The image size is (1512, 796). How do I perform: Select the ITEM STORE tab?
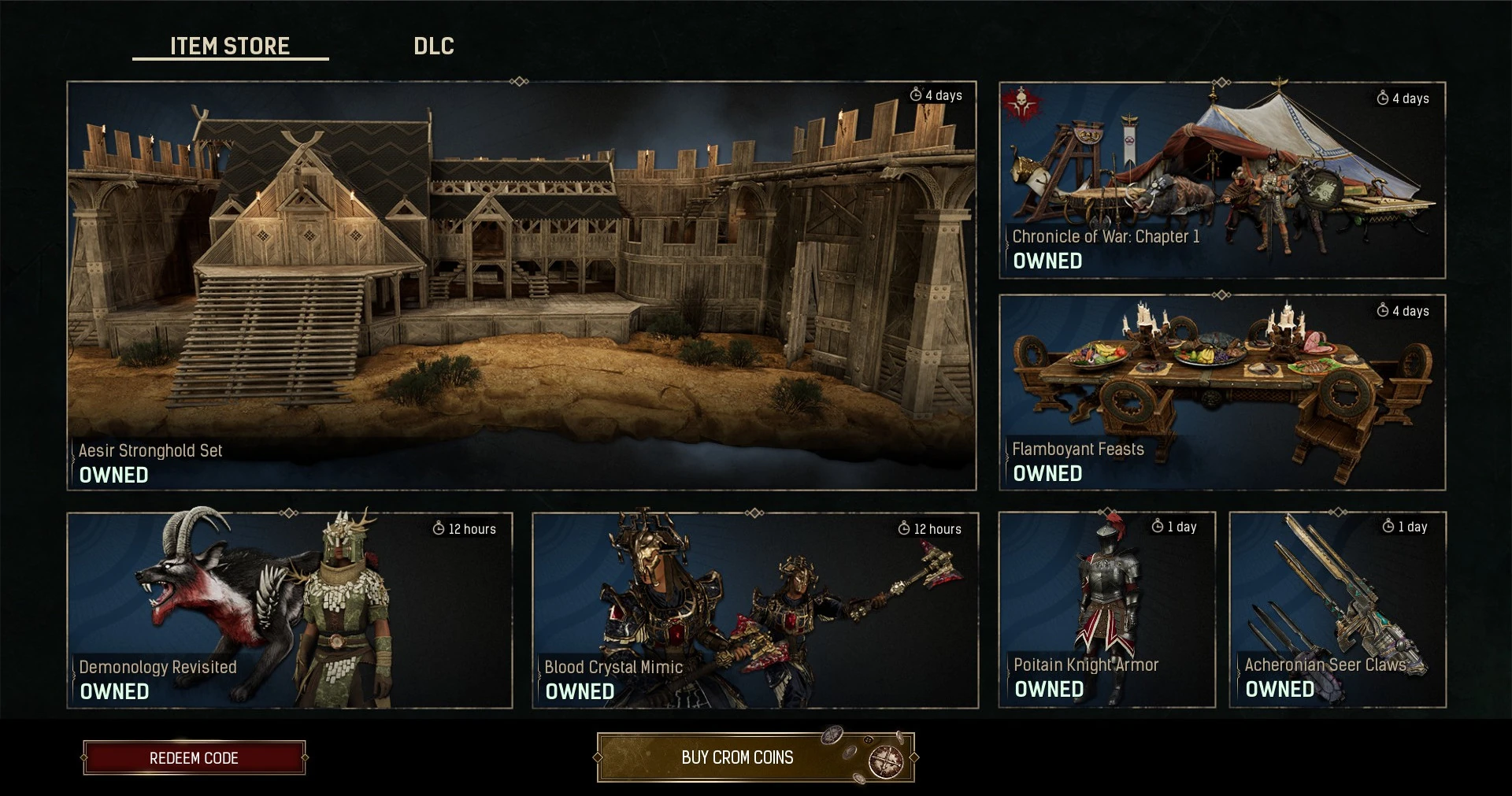230,46
